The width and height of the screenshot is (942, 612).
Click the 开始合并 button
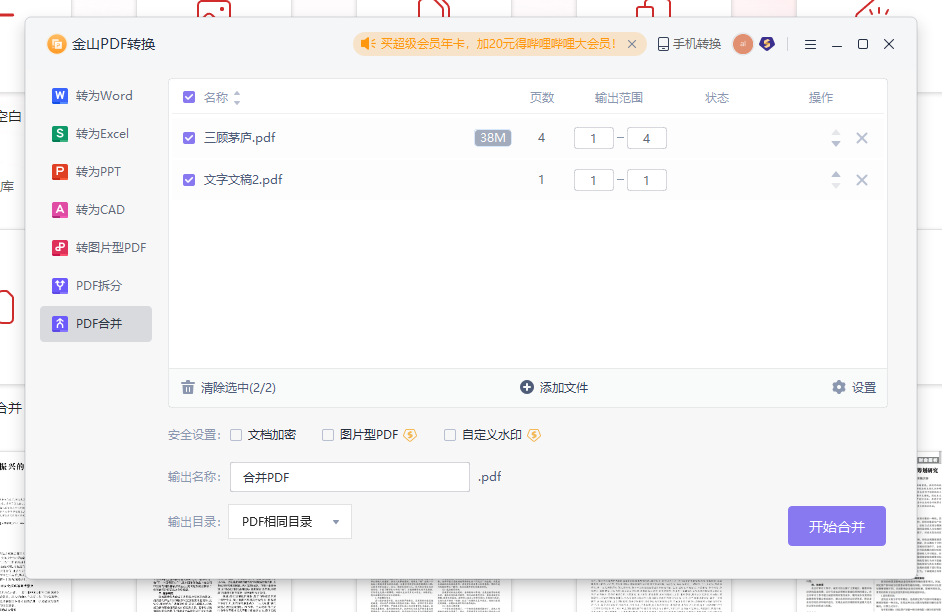tap(837, 526)
